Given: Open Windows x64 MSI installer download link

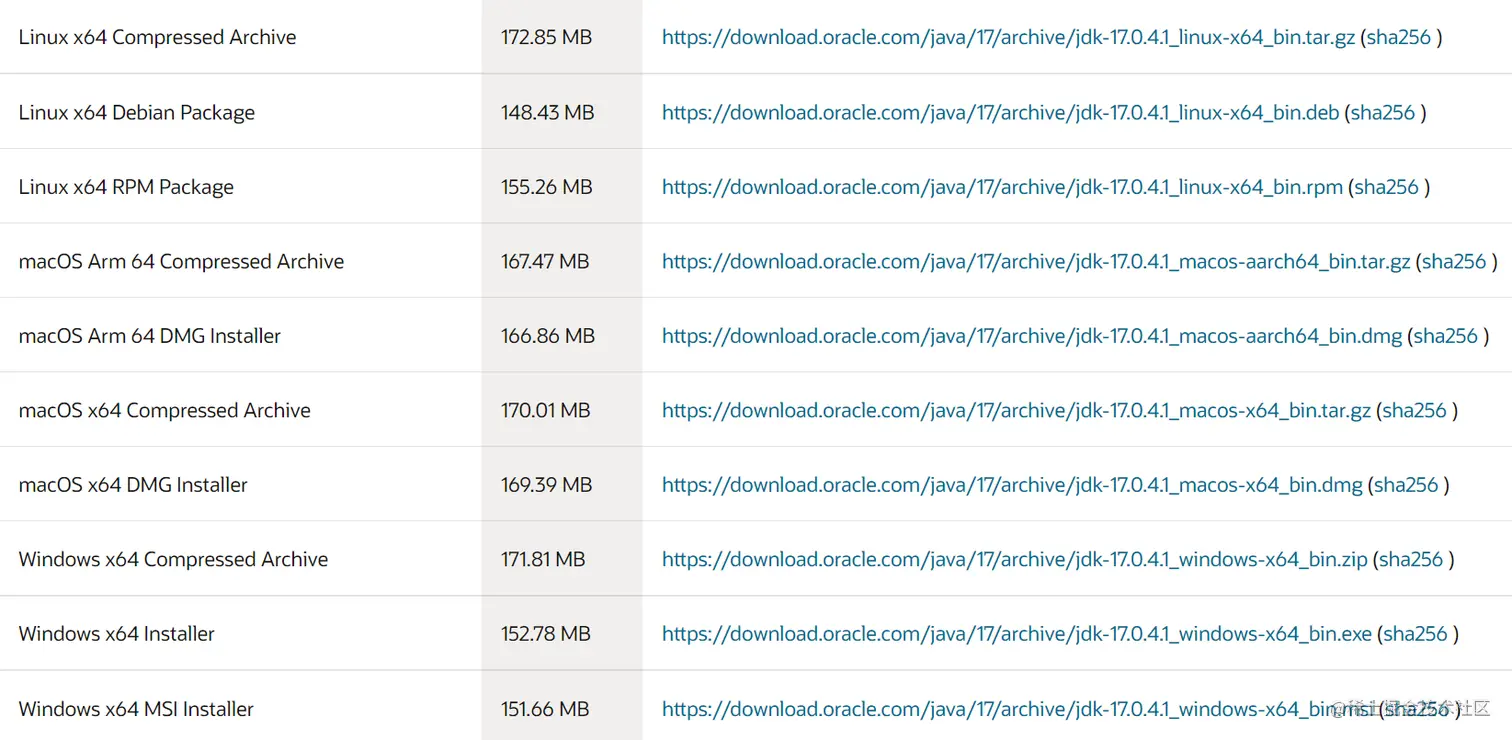Looking at the screenshot, I should (1018, 709).
